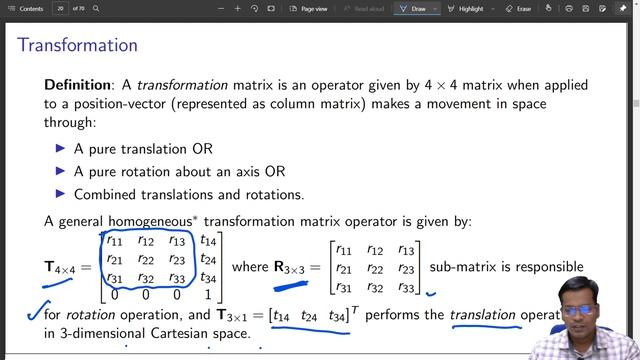Click 'A pure translation OR' bullet

point(143,149)
